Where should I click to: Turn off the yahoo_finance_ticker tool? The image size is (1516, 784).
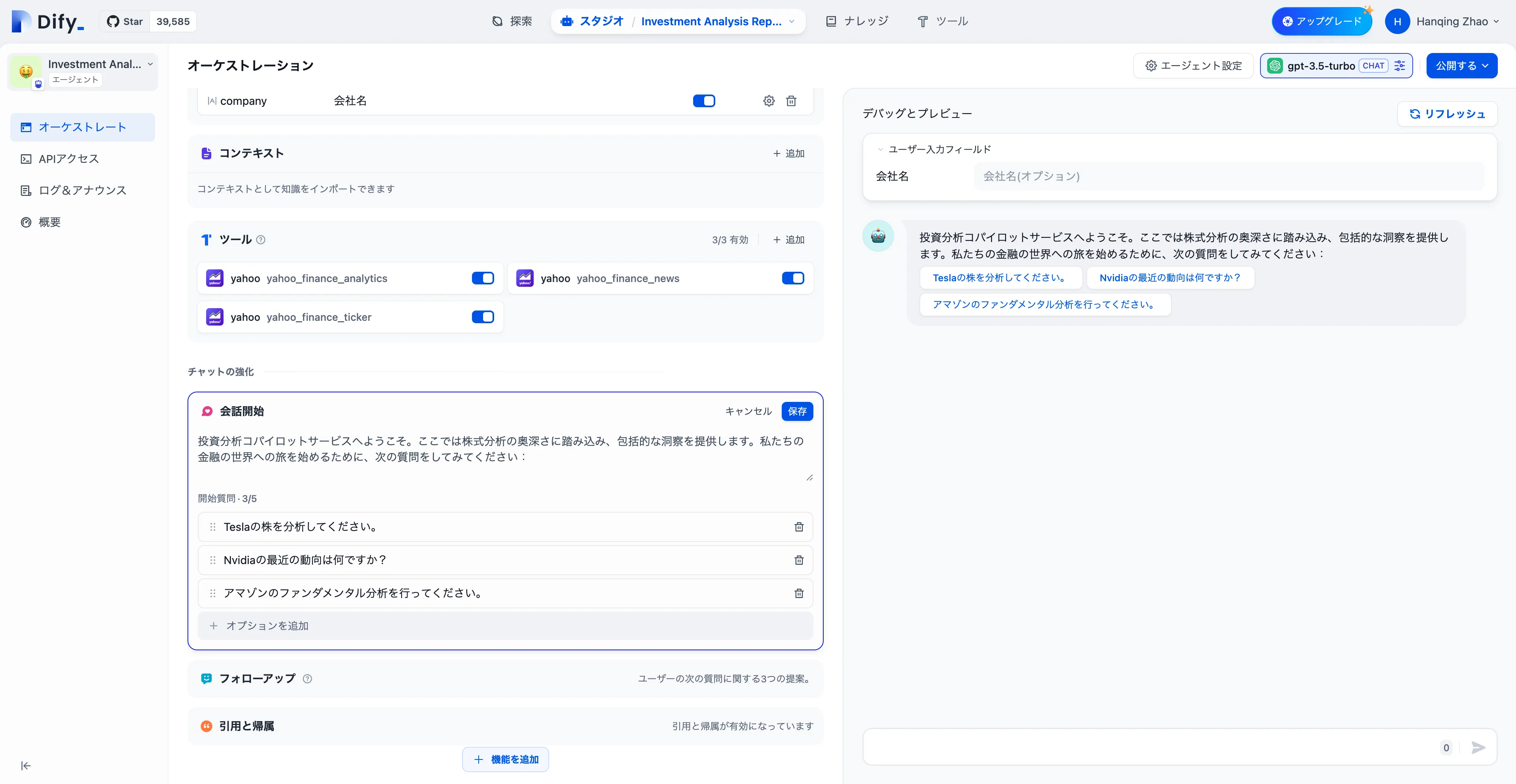pos(483,317)
